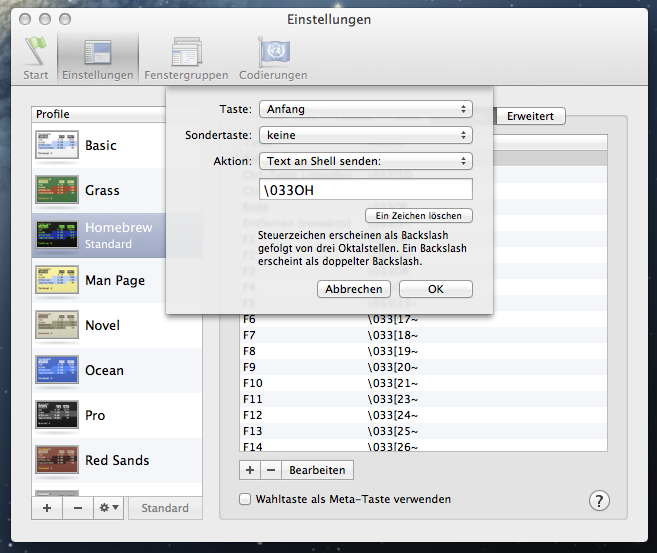Switch to the Erweitert tab
Viewport: 657px width, 553px height.
point(530,116)
